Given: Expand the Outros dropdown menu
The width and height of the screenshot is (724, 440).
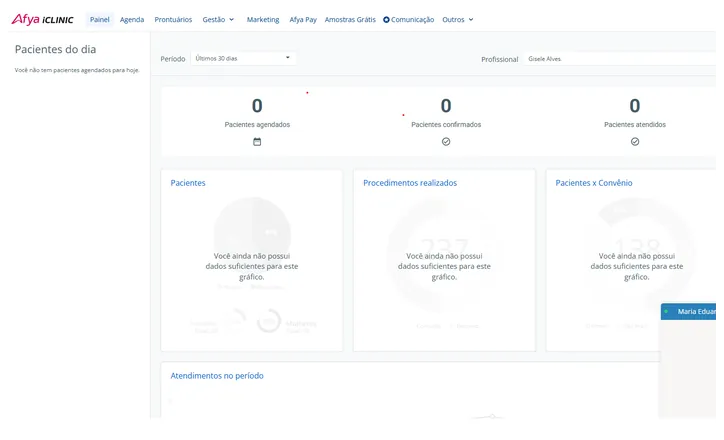Looking at the screenshot, I should click(x=458, y=19).
